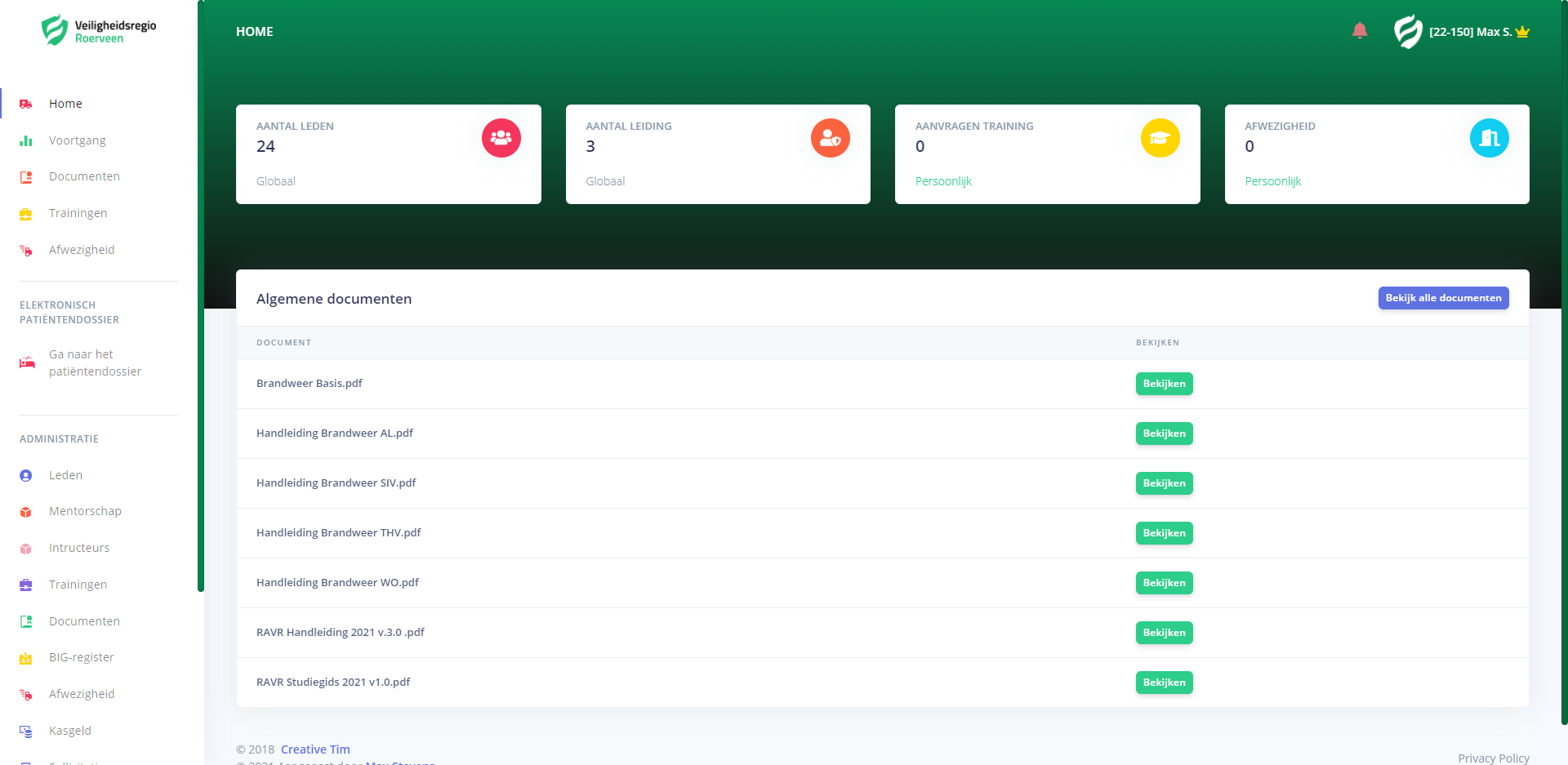Click the notification bell icon
The width and height of the screenshot is (1568, 765).
click(1359, 31)
